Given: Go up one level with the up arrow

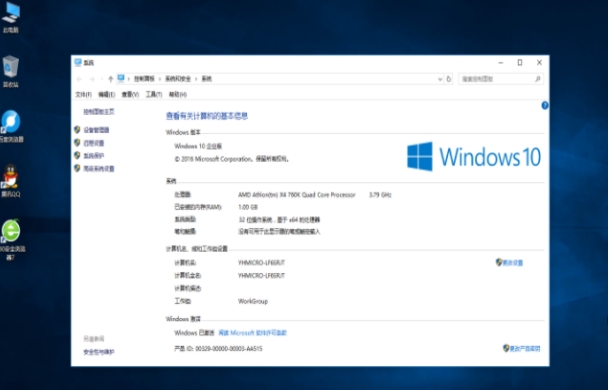Looking at the screenshot, I should tap(111, 79).
